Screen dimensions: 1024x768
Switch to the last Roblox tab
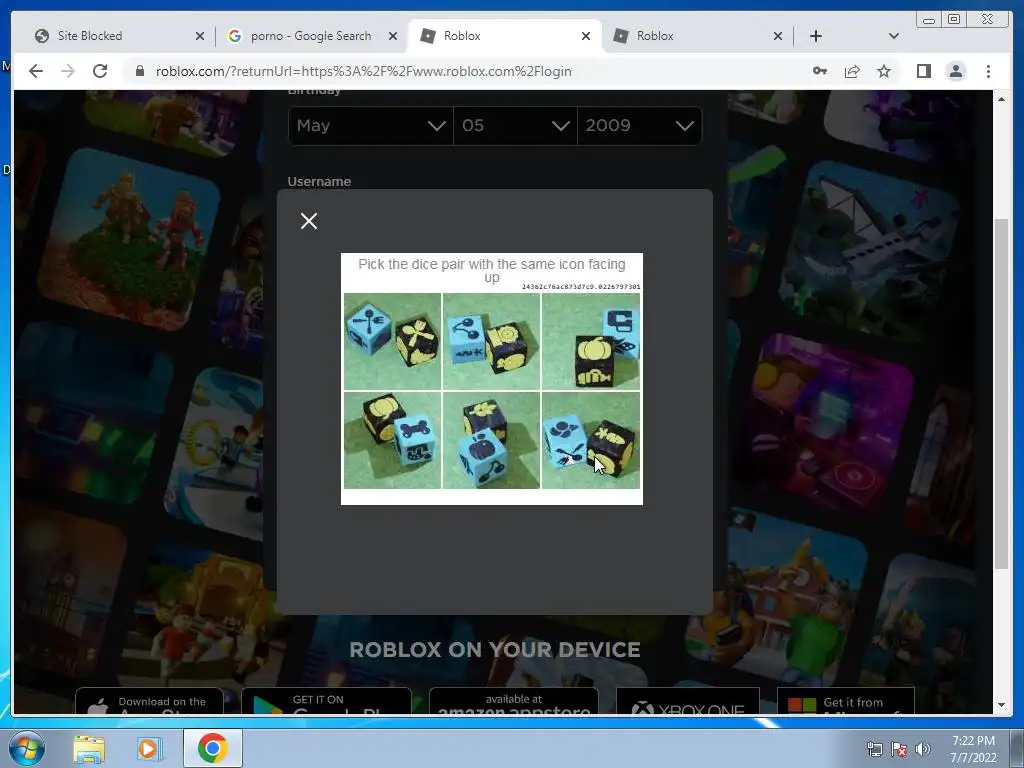click(x=696, y=36)
